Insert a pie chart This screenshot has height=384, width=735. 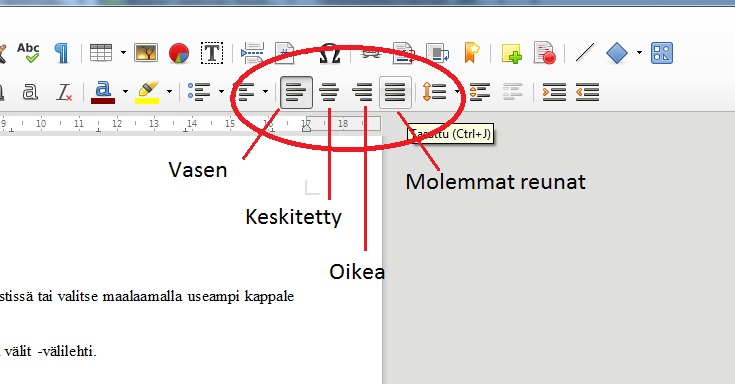pyautogui.click(x=179, y=53)
